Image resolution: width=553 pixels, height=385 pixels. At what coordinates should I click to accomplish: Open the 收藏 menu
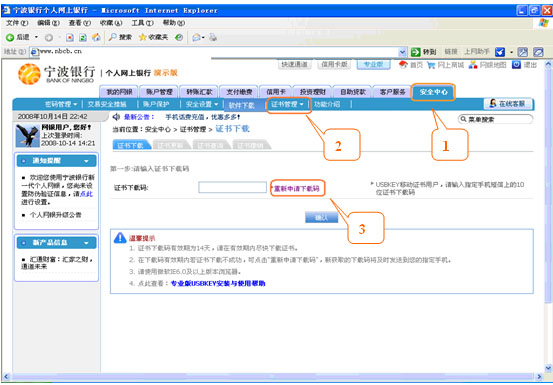point(111,23)
